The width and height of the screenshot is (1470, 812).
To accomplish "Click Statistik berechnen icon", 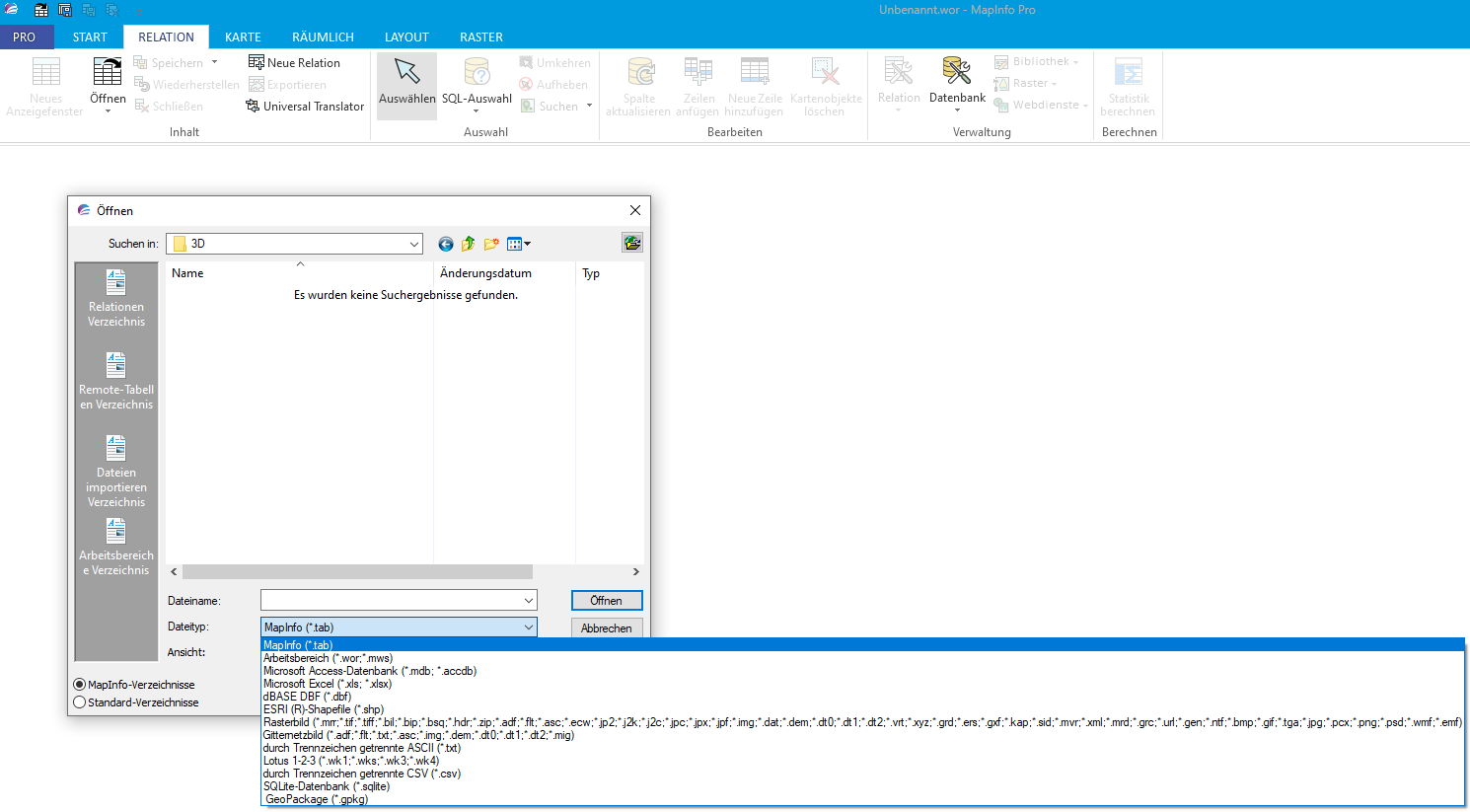I will click(x=1128, y=72).
